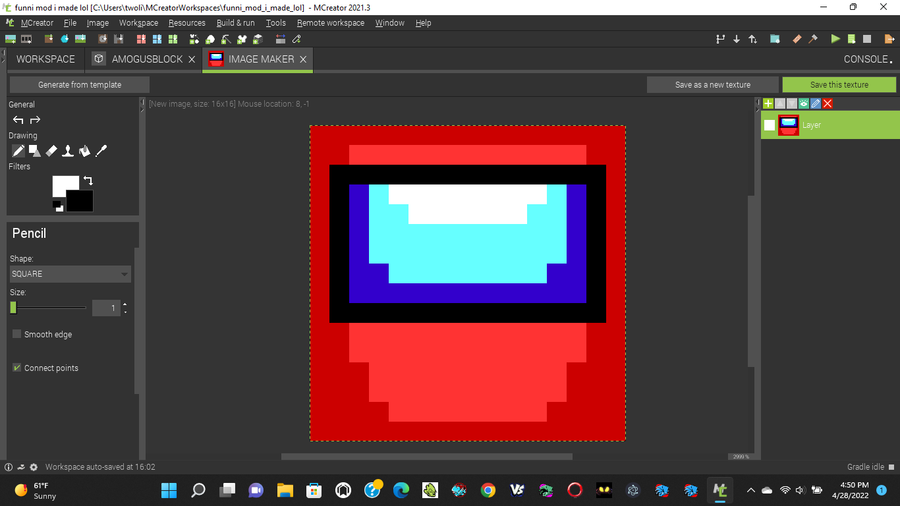Open workspace settings gear in status bar

(x=34, y=467)
